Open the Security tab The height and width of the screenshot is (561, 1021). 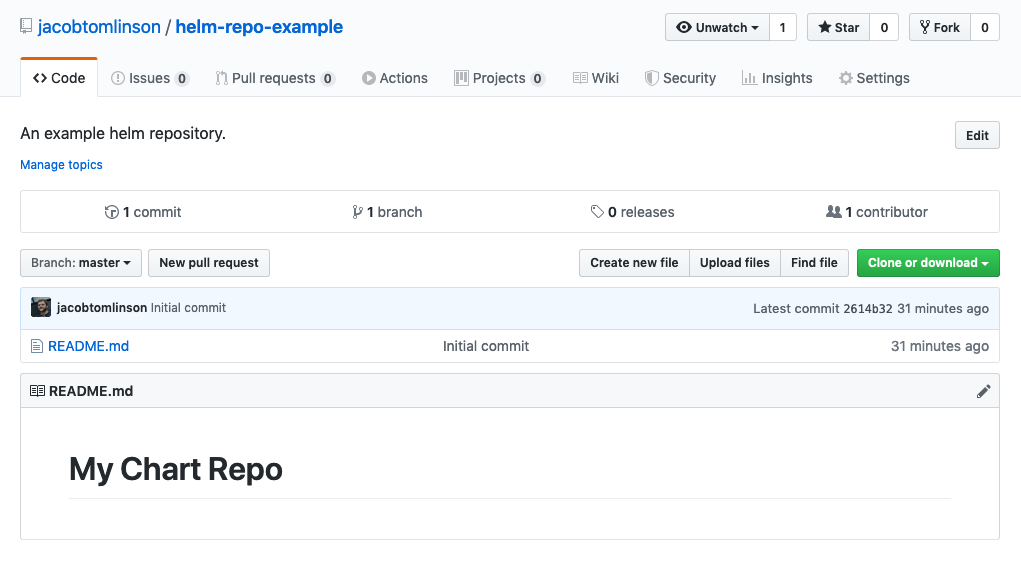[680, 78]
